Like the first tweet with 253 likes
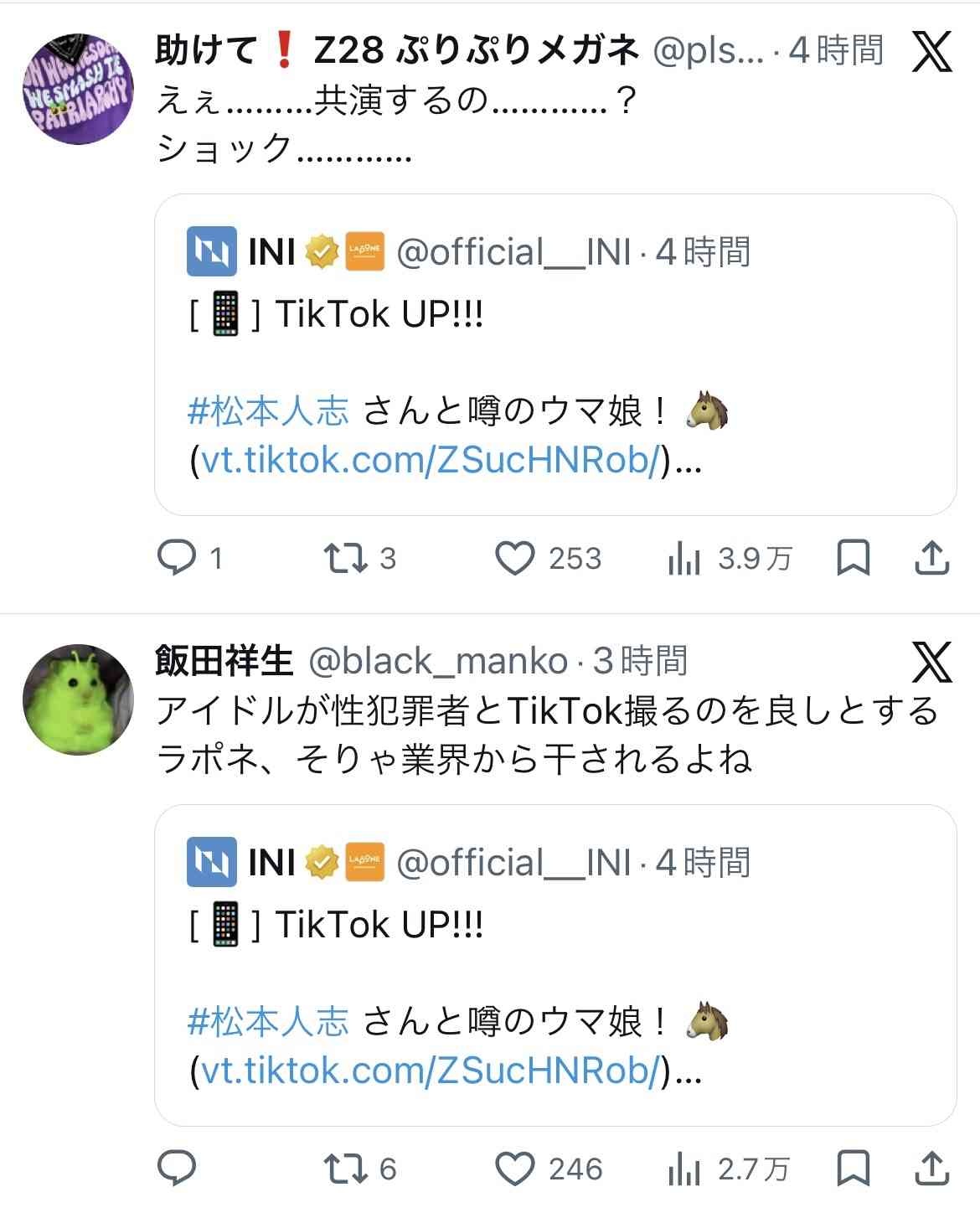This screenshot has height=1223, width=980. coord(515,558)
